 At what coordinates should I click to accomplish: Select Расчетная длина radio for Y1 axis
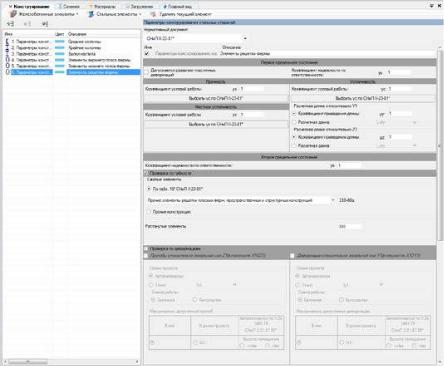(294, 122)
